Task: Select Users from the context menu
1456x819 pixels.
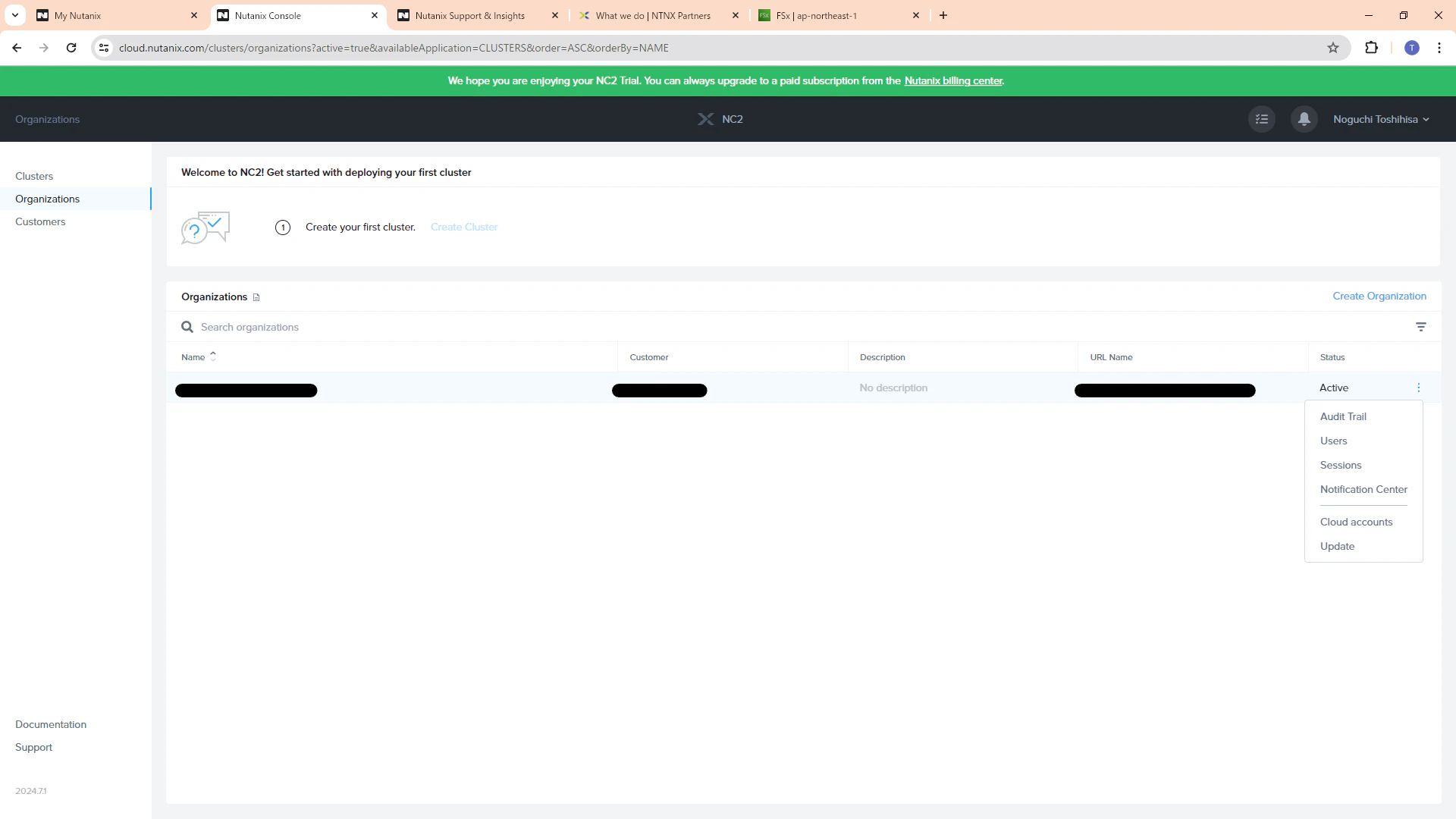Action: coord(1333,441)
